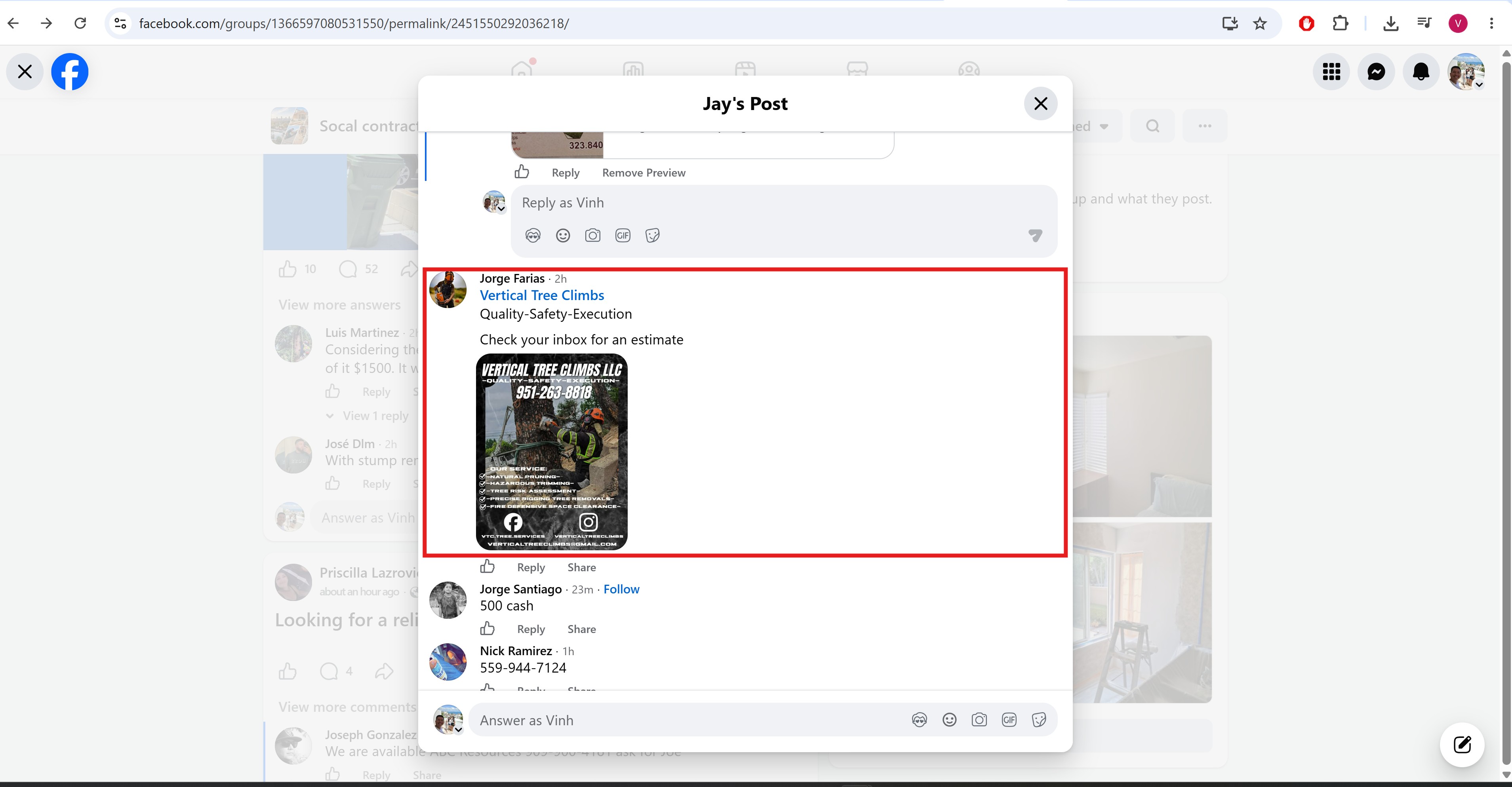Viewport: 1512px width, 787px height.
Task: Share Jorge Farias's comment
Action: 581,568
